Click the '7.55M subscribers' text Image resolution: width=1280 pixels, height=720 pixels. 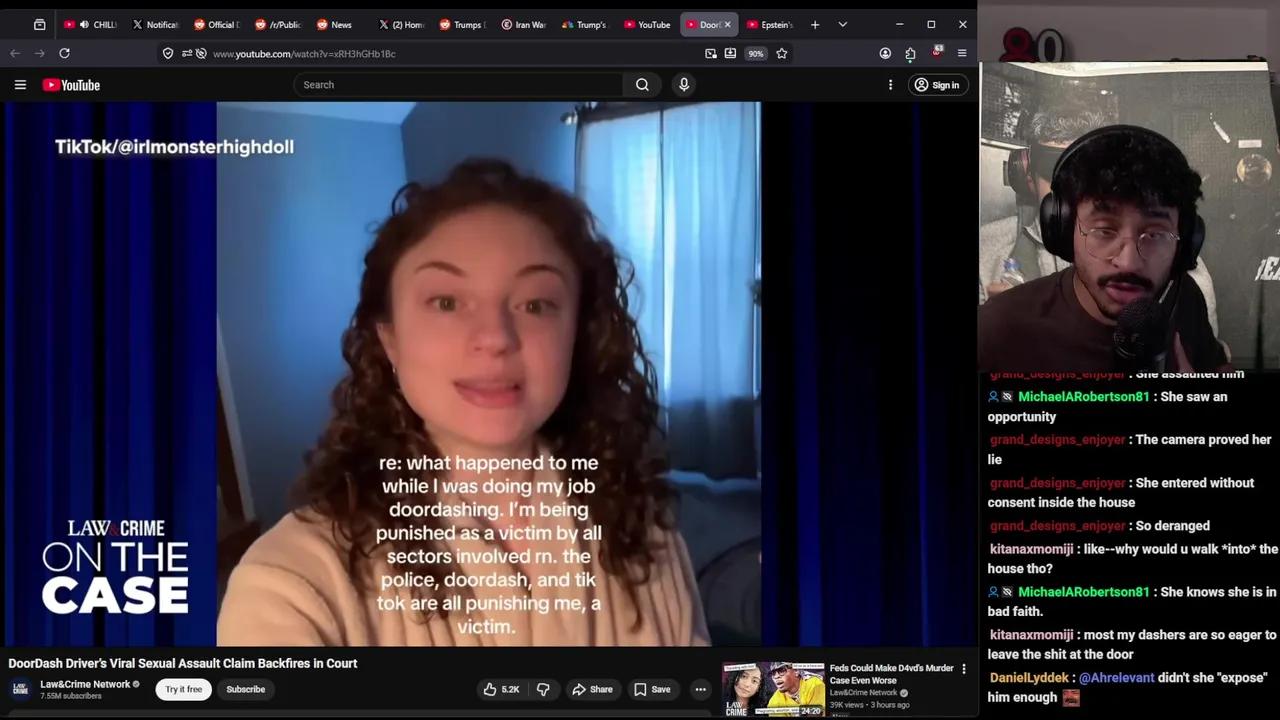click(71, 696)
